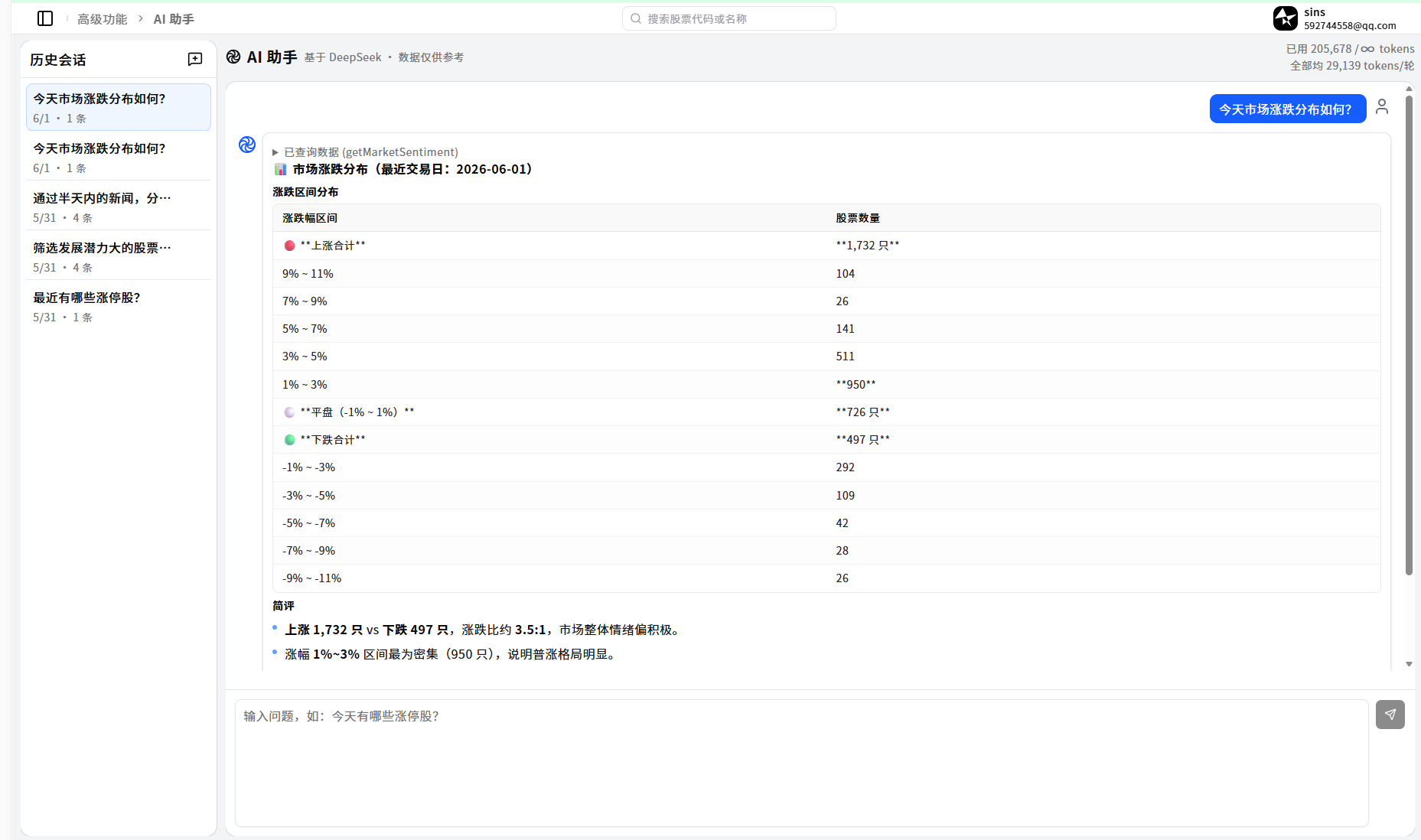Click the chat vertical scrollbar thumb
The width and height of the screenshot is (1421, 840).
[x=1409, y=335]
